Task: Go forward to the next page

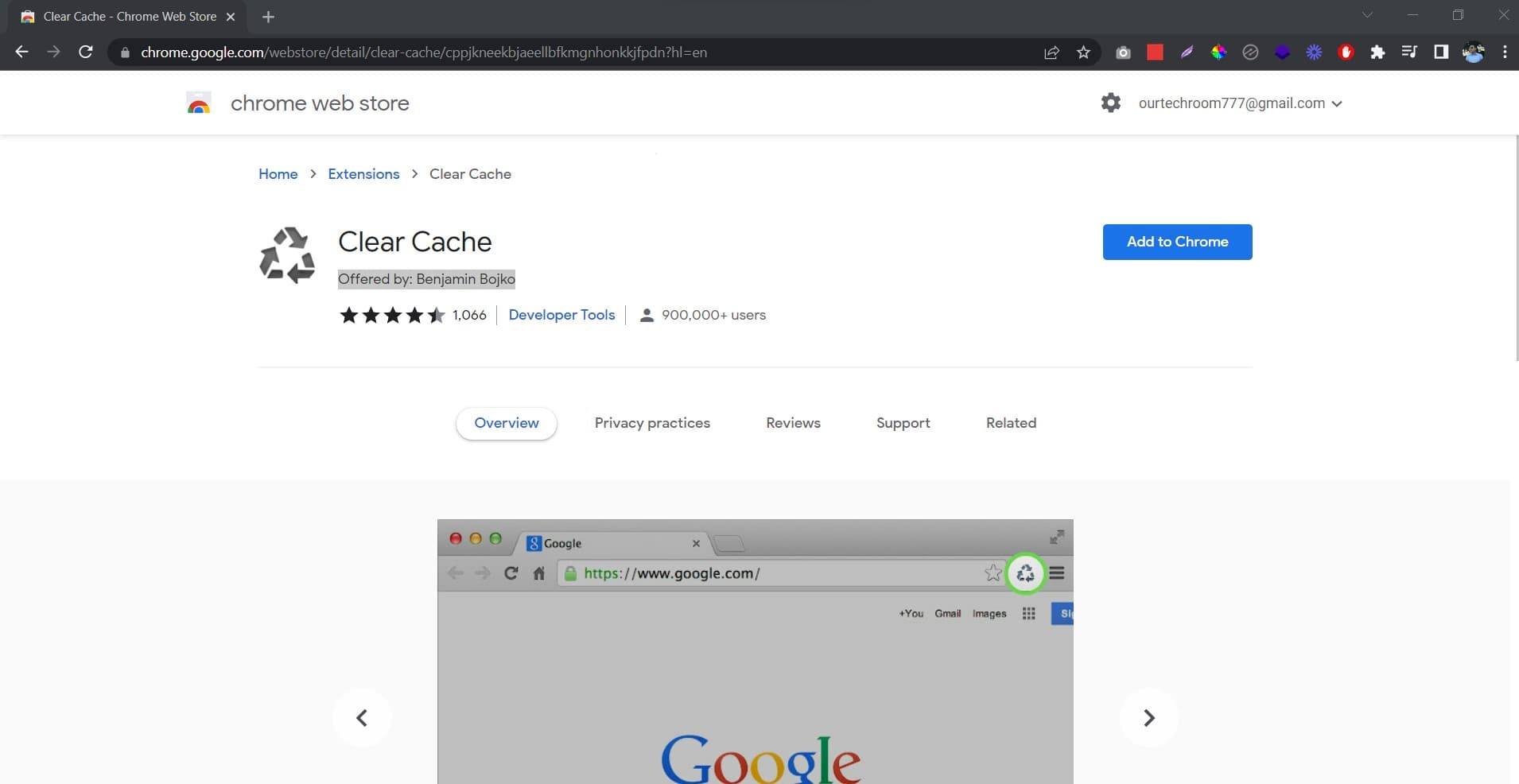Action: coord(53,52)
